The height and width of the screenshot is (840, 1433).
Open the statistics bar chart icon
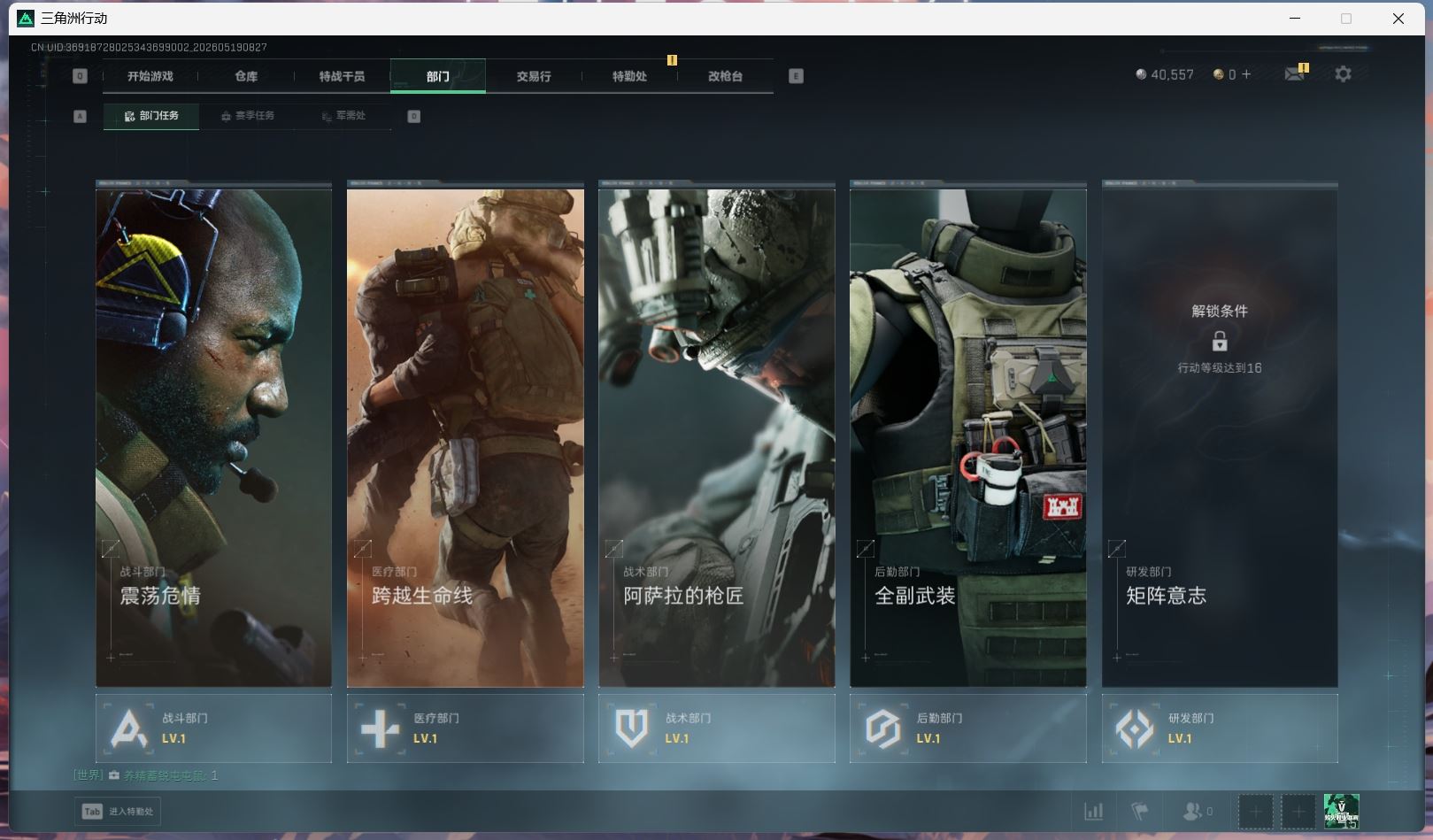1094,811
